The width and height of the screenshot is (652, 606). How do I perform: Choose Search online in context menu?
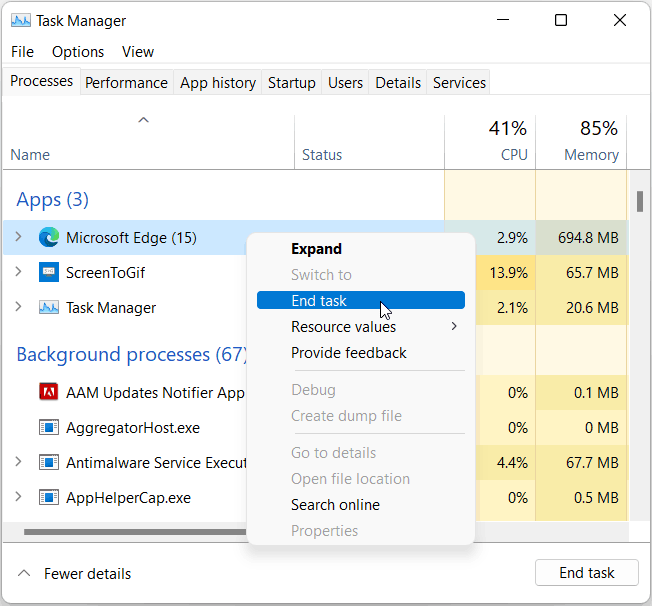pyautogui.click(x=361, y=505)
